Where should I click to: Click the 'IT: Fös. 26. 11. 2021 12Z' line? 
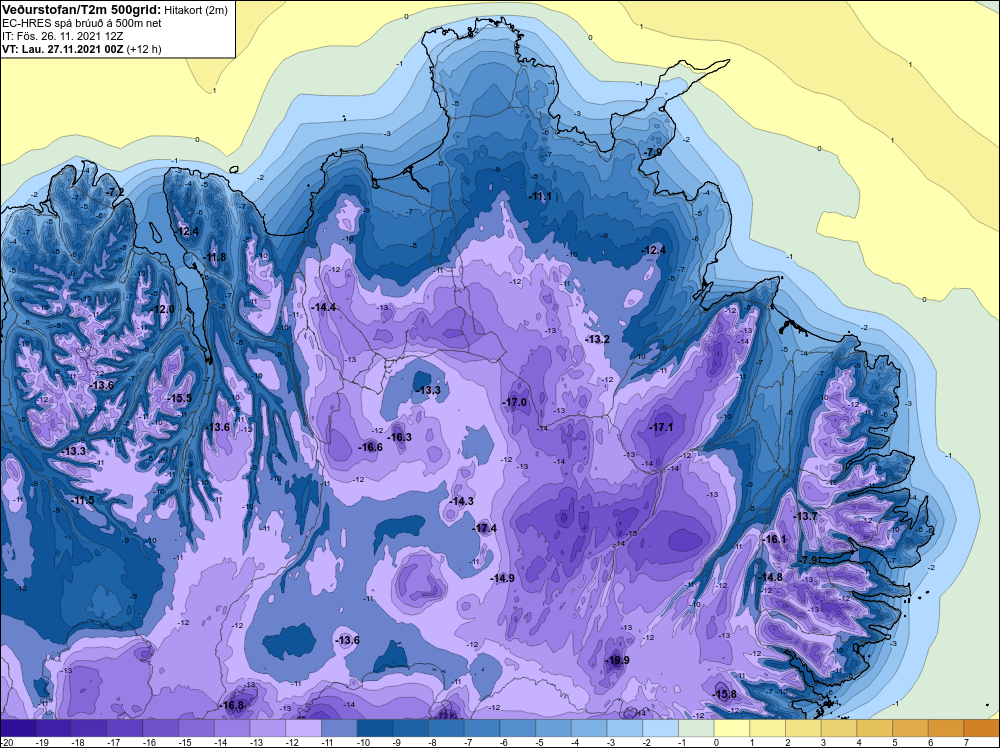(62, 36)
